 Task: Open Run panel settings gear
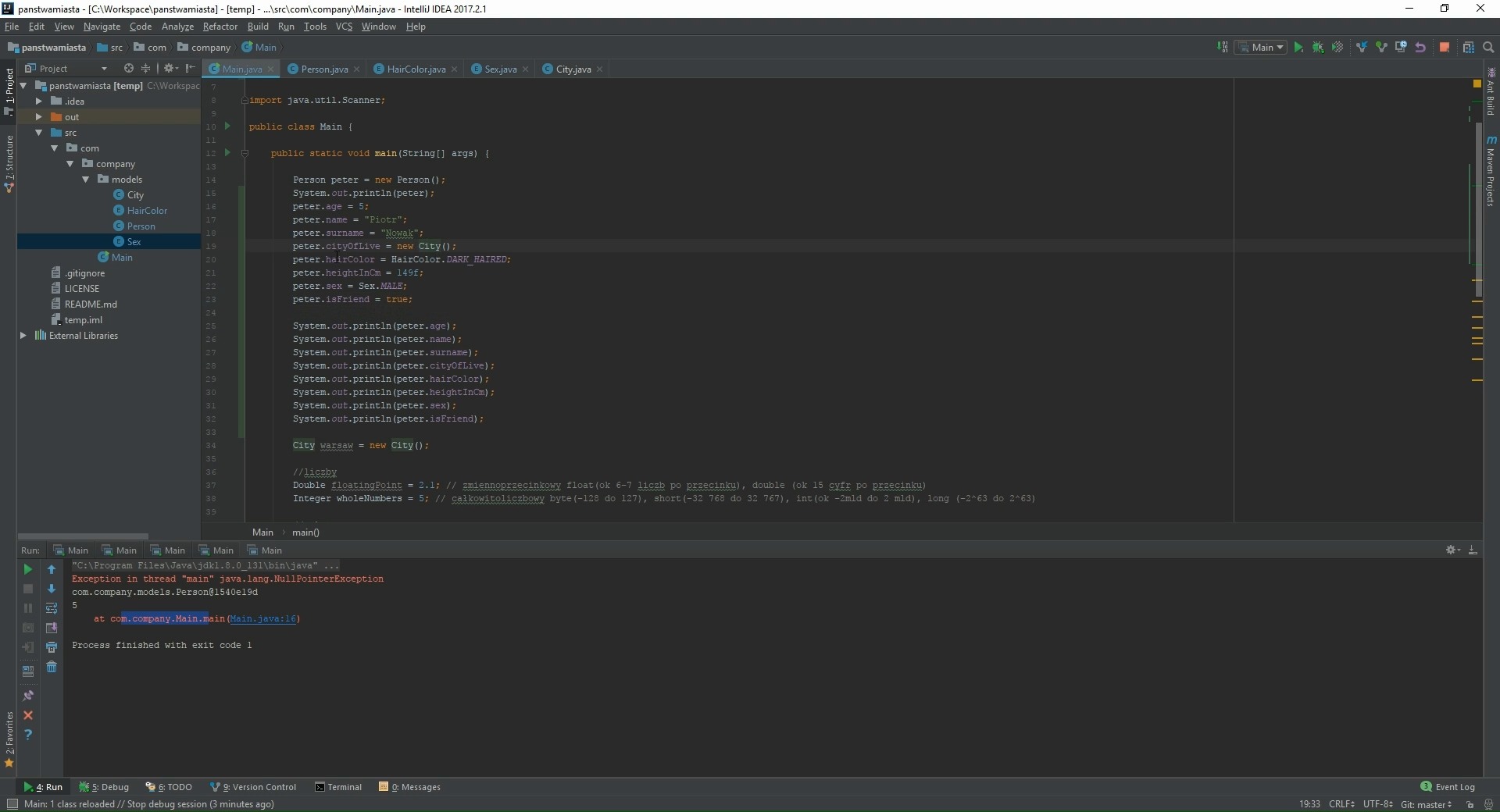[1452, 550]
